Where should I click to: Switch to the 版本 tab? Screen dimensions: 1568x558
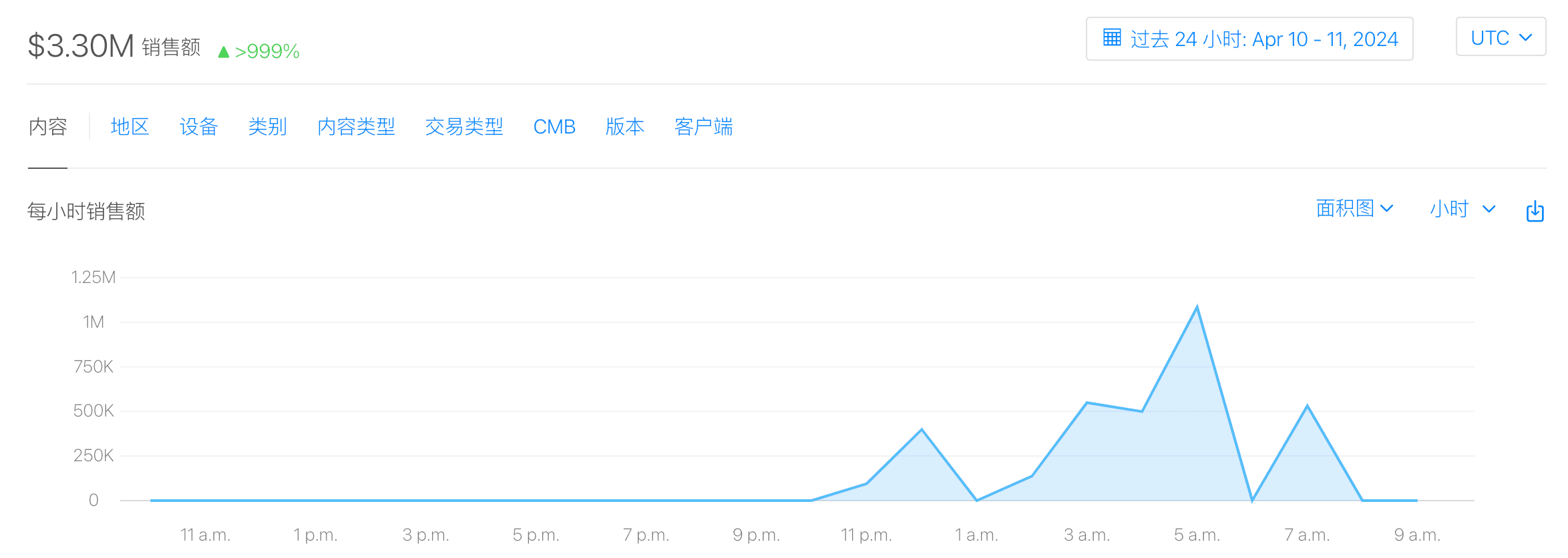[x=624, y=127]
